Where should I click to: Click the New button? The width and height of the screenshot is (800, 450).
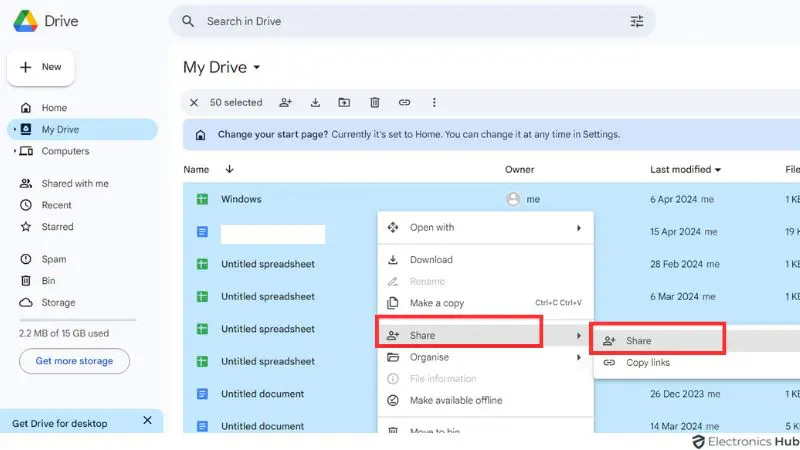click(41, 67)
